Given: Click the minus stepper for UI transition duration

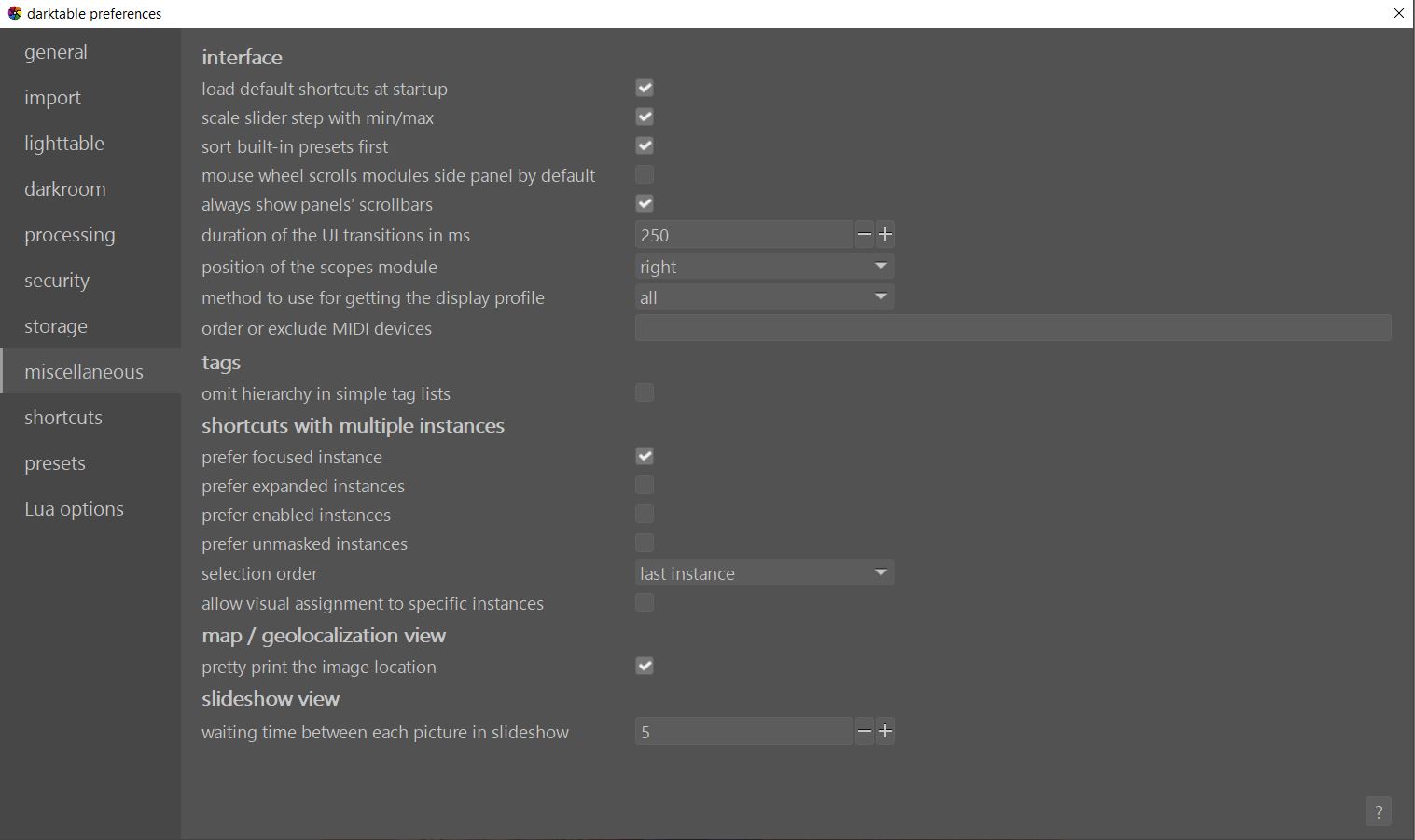Looking at the screenshot, I should [x=864, y=234].
